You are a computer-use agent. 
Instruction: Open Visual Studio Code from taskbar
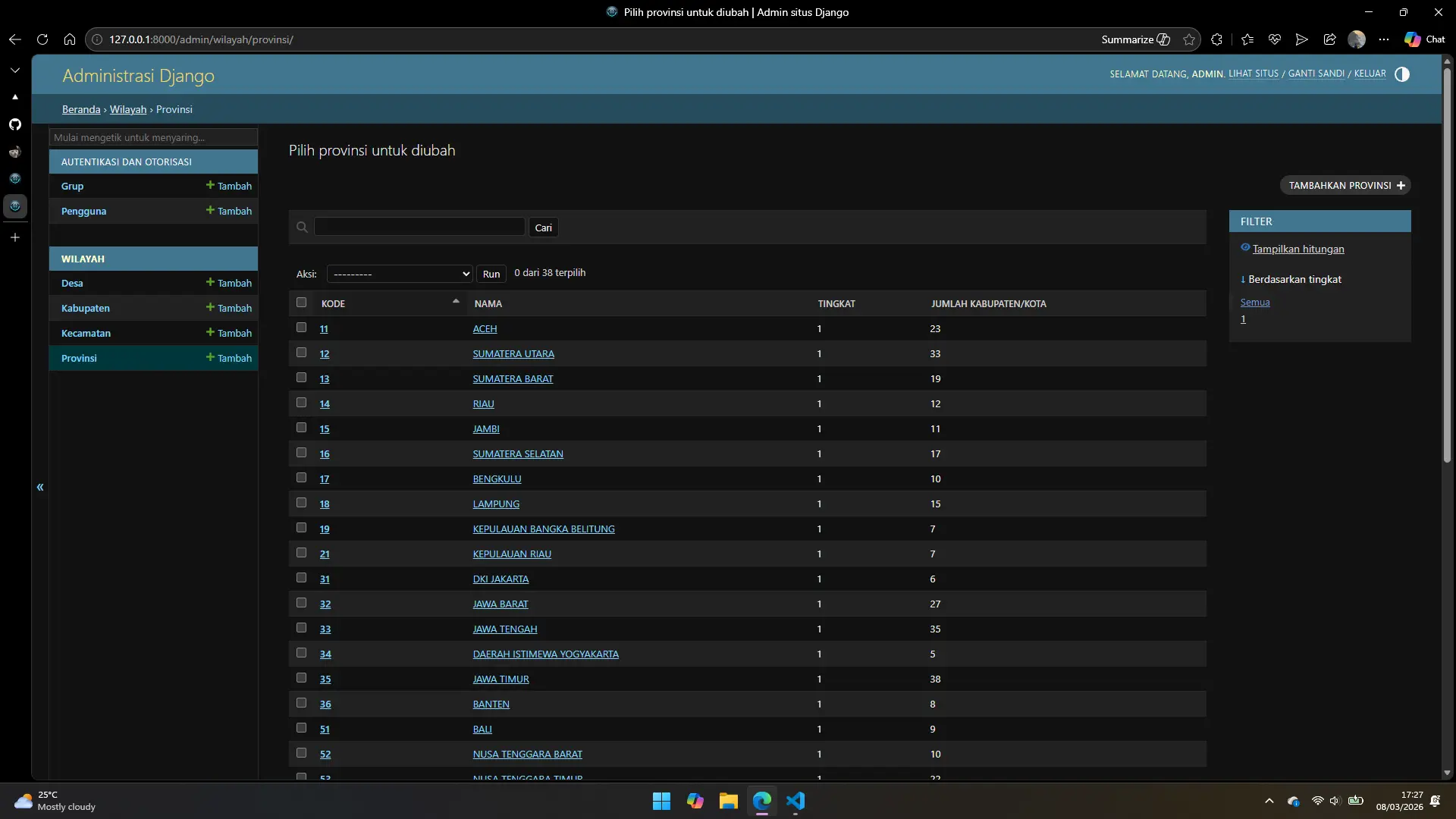point(795,801)
